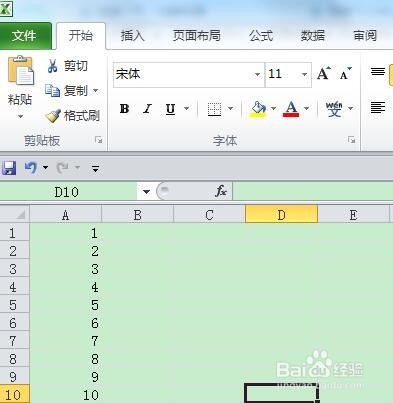Click the Save floppy disk icon
The height and width of the screenshot is (403, 393).
(x=9, y=168)
